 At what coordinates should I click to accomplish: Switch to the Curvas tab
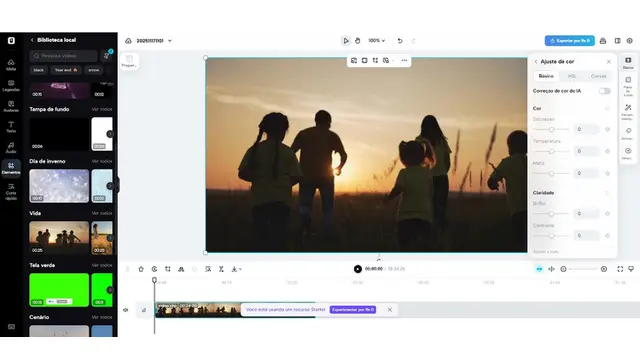point(598,76)
